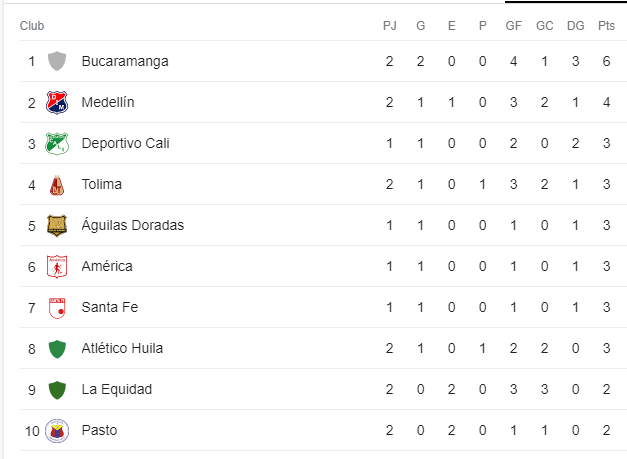Click the DG column header
This screenshot has width=627, height=459.
575,26
